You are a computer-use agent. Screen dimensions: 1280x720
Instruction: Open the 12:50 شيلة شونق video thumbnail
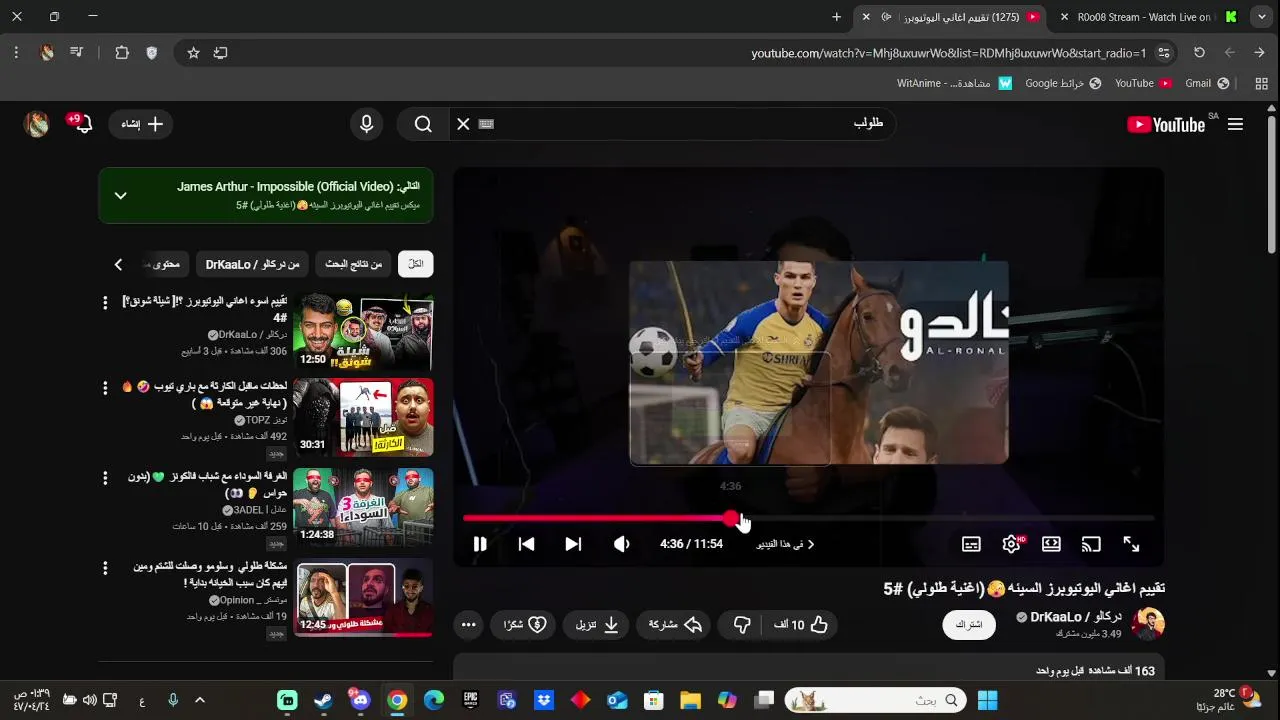(363, 332)
